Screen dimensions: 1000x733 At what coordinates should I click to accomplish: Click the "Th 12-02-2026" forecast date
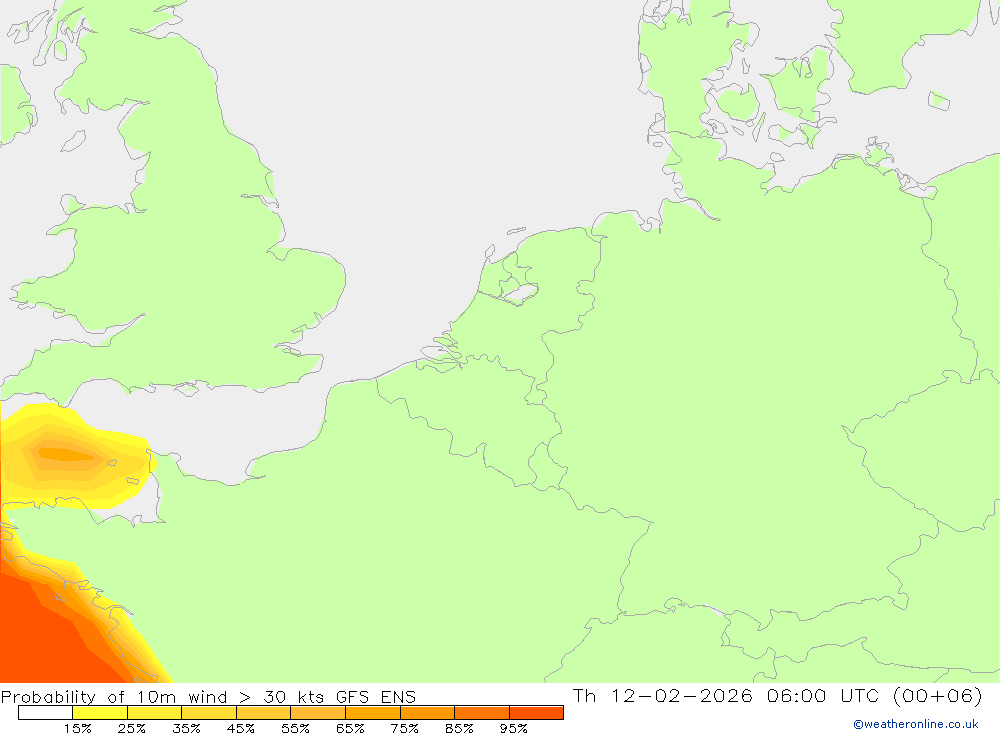663,695
